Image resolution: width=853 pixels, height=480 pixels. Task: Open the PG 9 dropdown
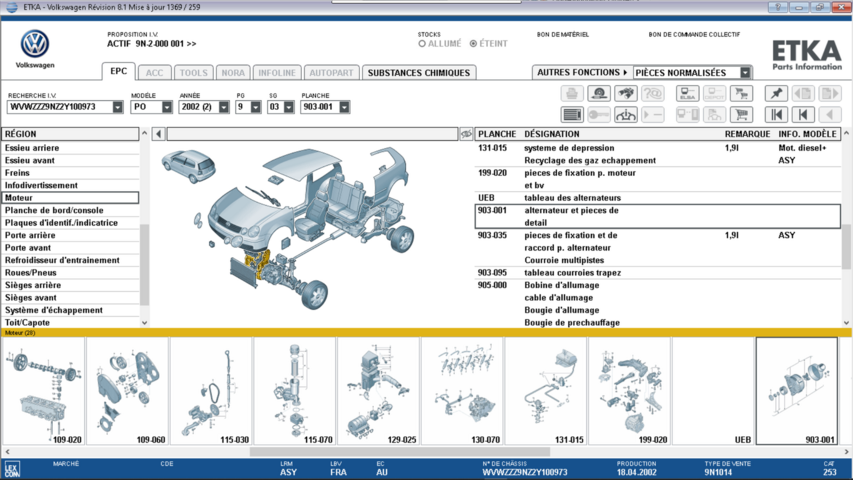pos(256,107)
